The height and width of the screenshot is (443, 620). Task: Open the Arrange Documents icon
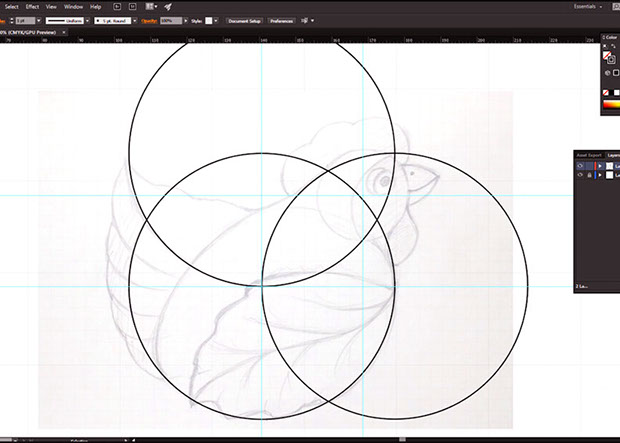click(x=148, y=6)
